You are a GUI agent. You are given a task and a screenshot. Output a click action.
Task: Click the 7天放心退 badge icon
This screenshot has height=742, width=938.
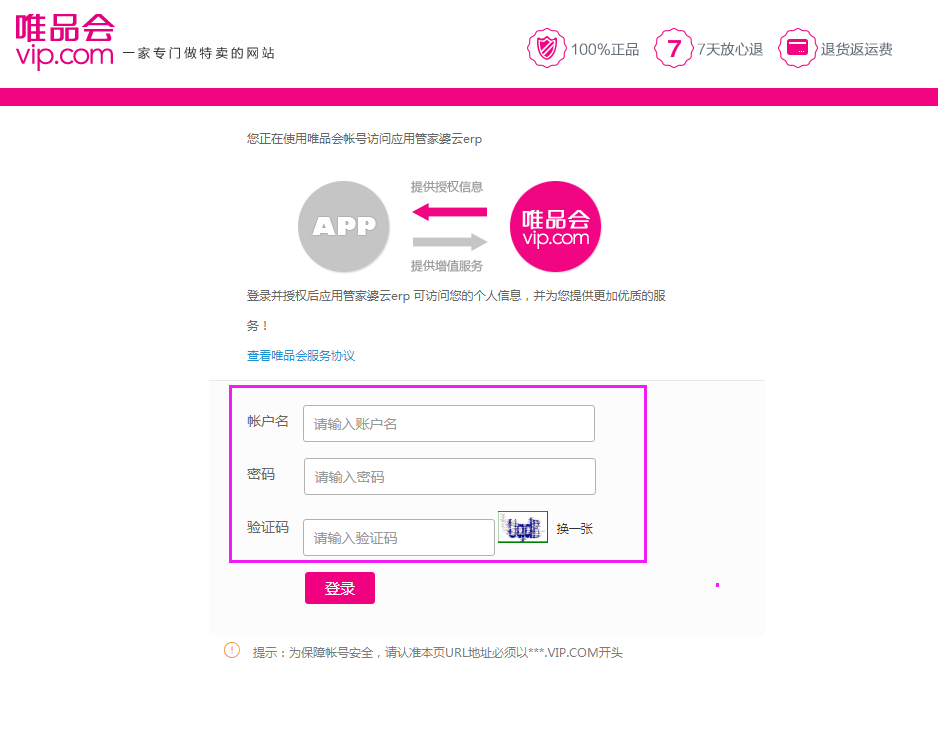[674, 48]
